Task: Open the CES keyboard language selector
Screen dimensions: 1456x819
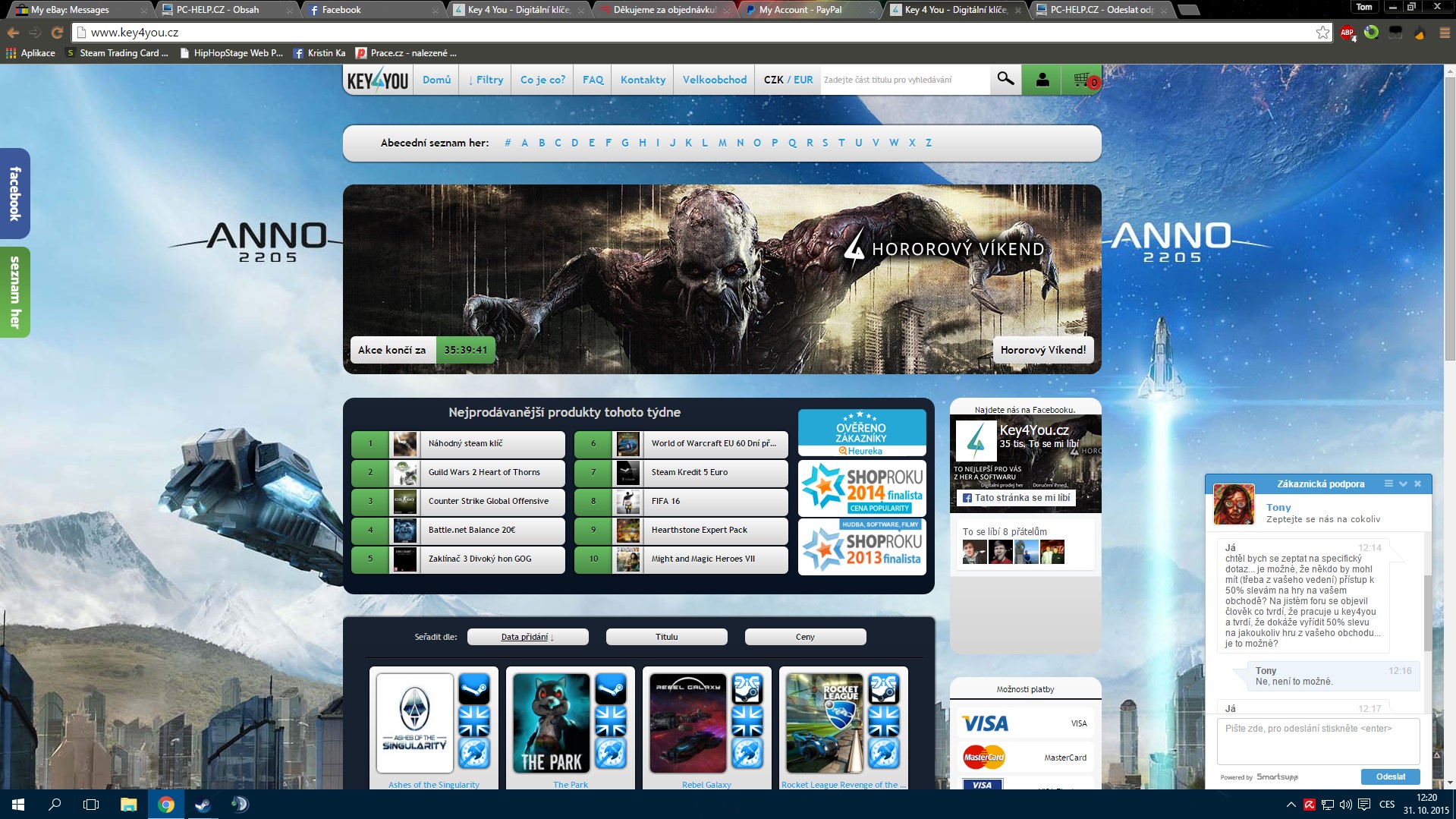Action: pos(1387,805)
